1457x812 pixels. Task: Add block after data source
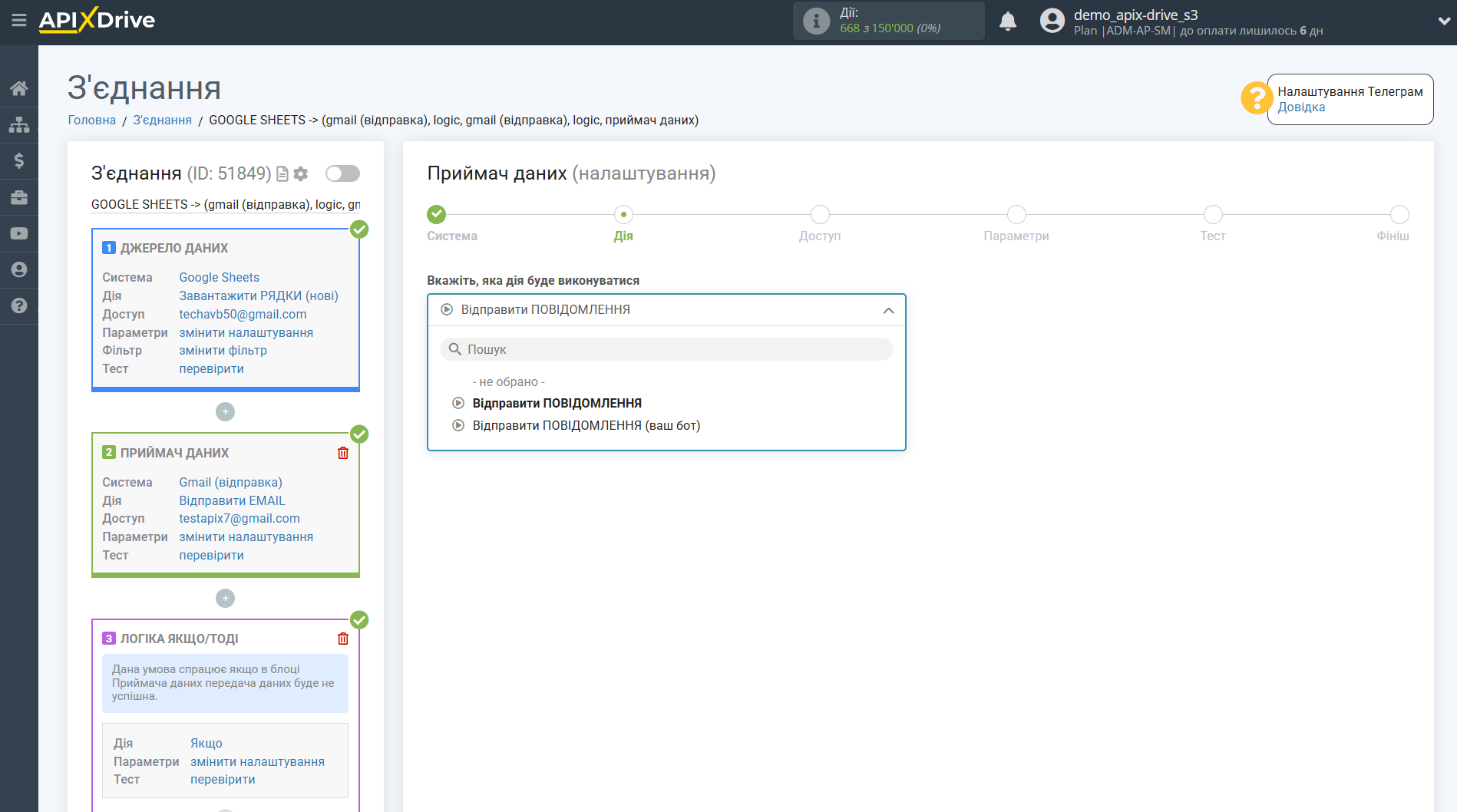(x=225, y=412)
